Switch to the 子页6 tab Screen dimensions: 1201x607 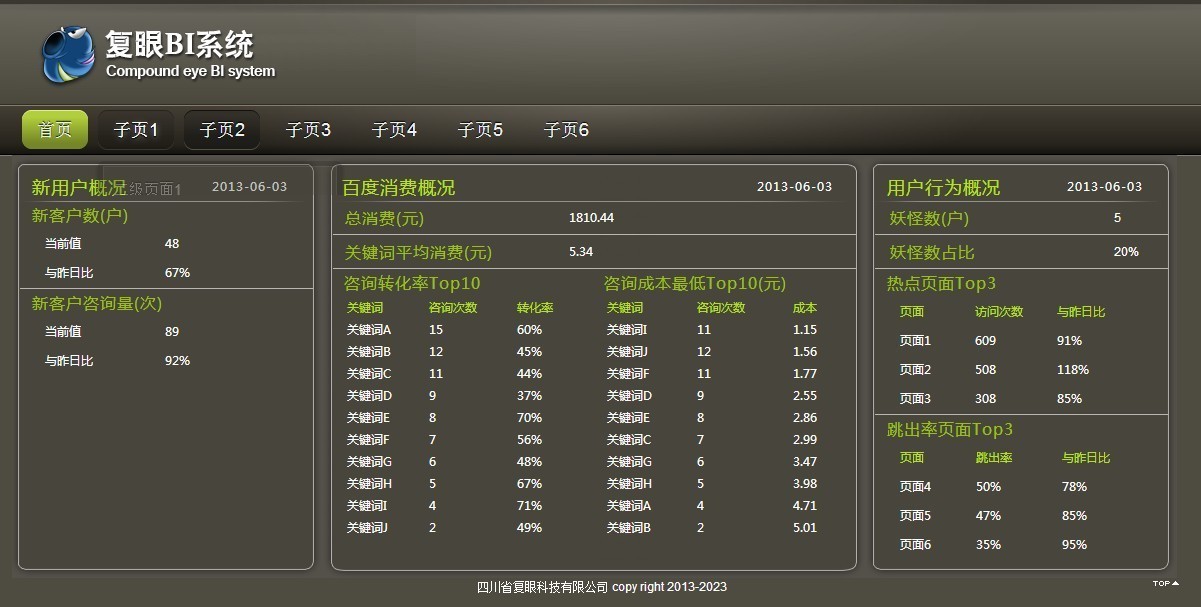(566, 130)
